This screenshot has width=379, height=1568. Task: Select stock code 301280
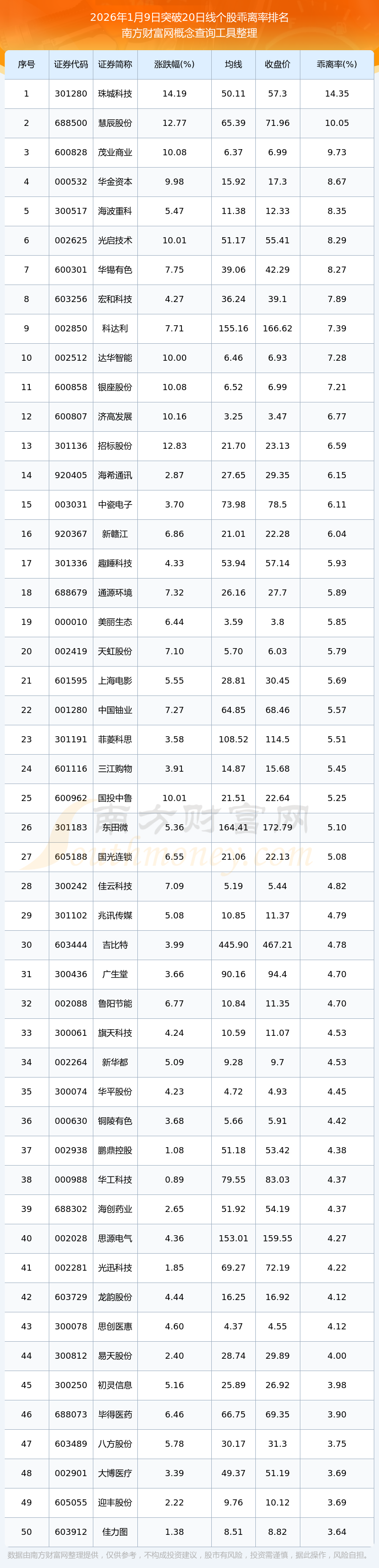pos(71,94)
